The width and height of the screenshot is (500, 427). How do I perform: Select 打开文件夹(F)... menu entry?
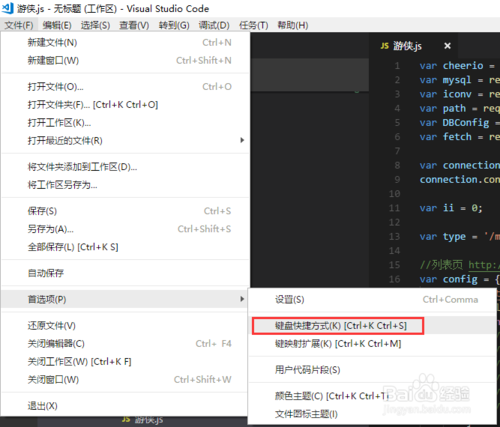[x=125, y=105]
